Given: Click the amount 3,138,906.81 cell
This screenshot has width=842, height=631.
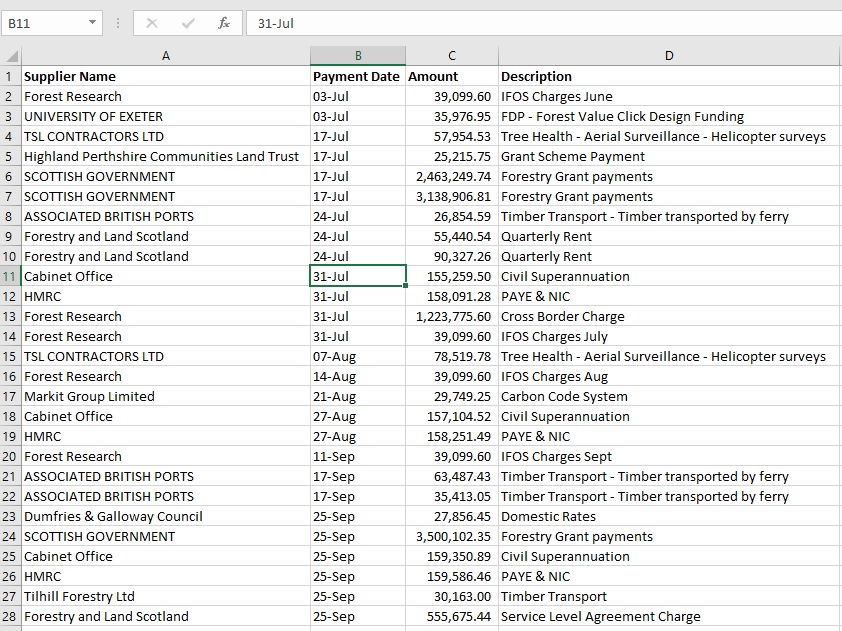Looking at the screenshot, I should tap(452, 196).
